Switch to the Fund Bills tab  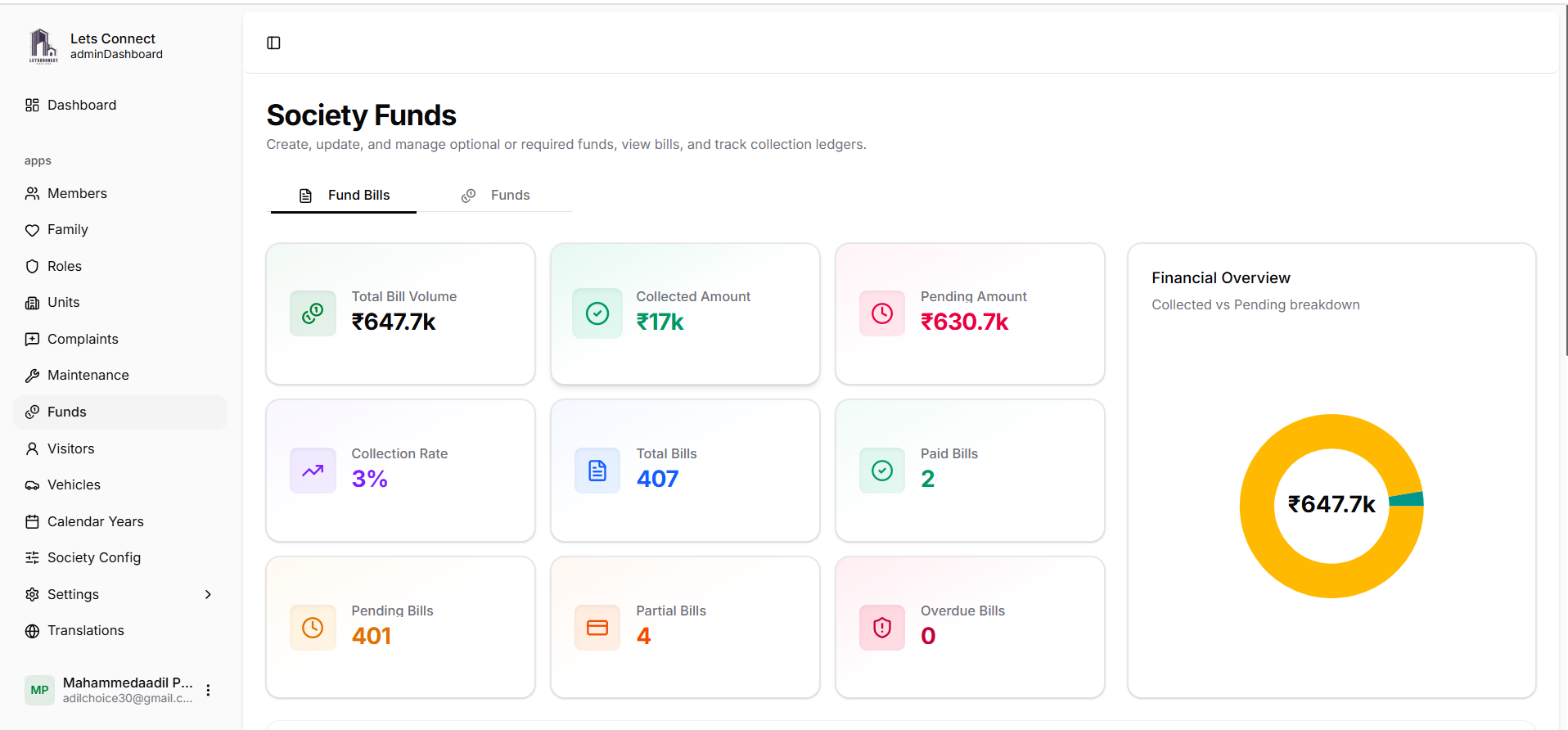pyautogui.click(x=344, y=196)
